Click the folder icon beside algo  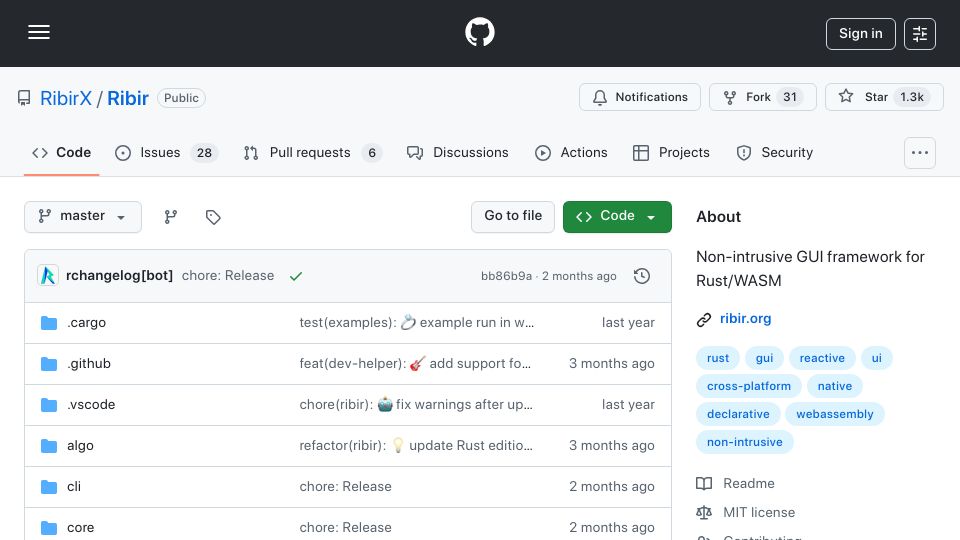point(49,446)
